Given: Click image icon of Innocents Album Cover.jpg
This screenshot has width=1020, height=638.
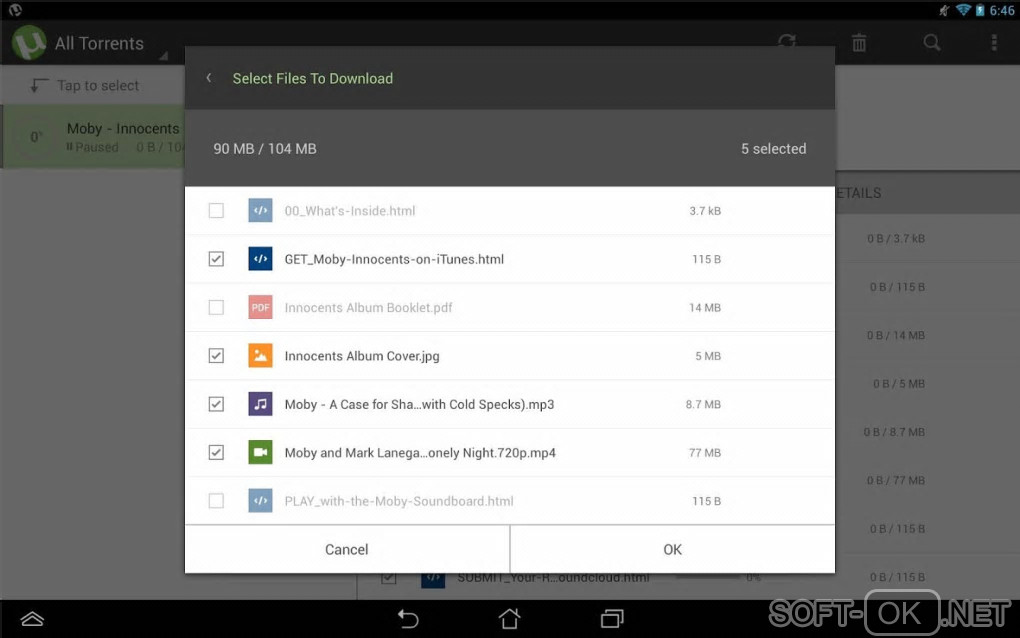Looking at the screenshot, I should [260, 356].
